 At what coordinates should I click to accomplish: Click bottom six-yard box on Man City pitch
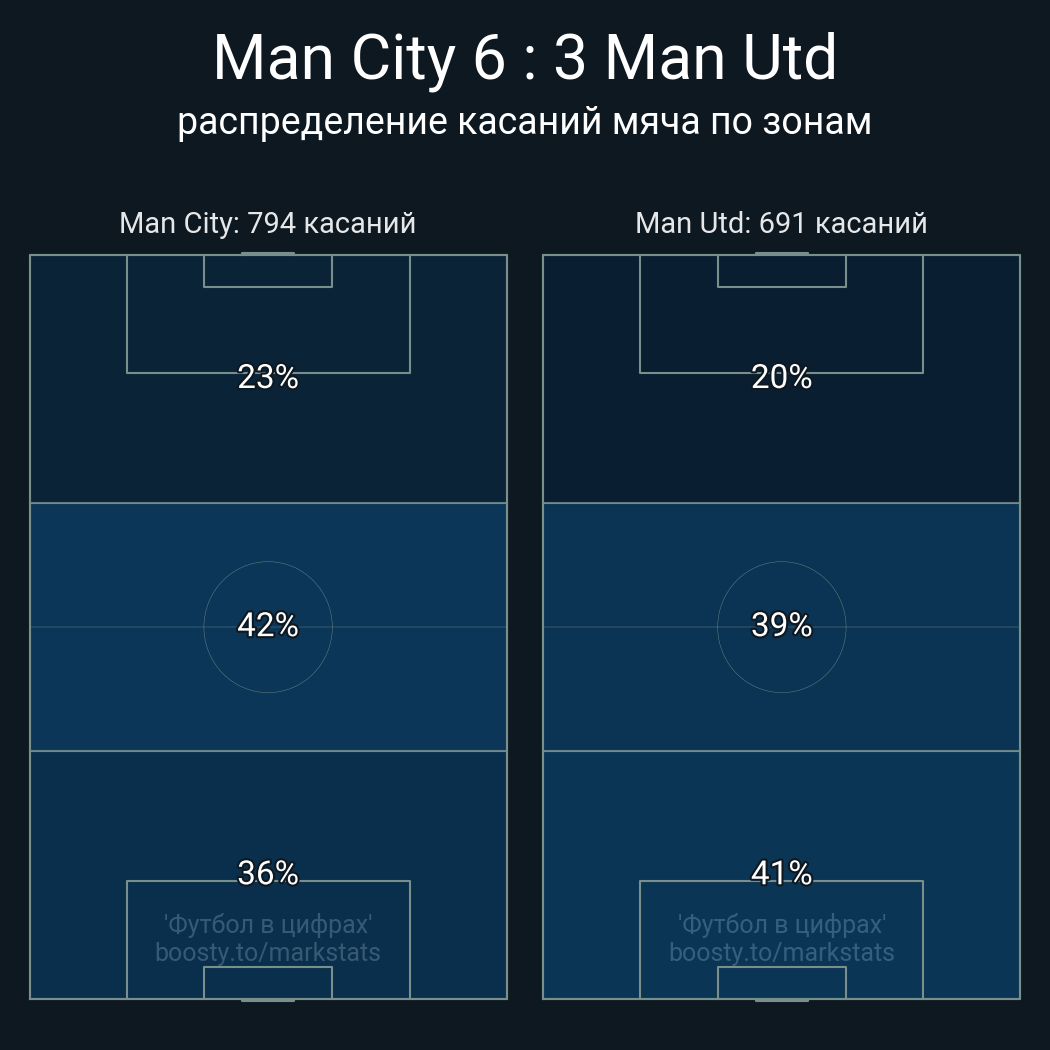coord(268,982)
